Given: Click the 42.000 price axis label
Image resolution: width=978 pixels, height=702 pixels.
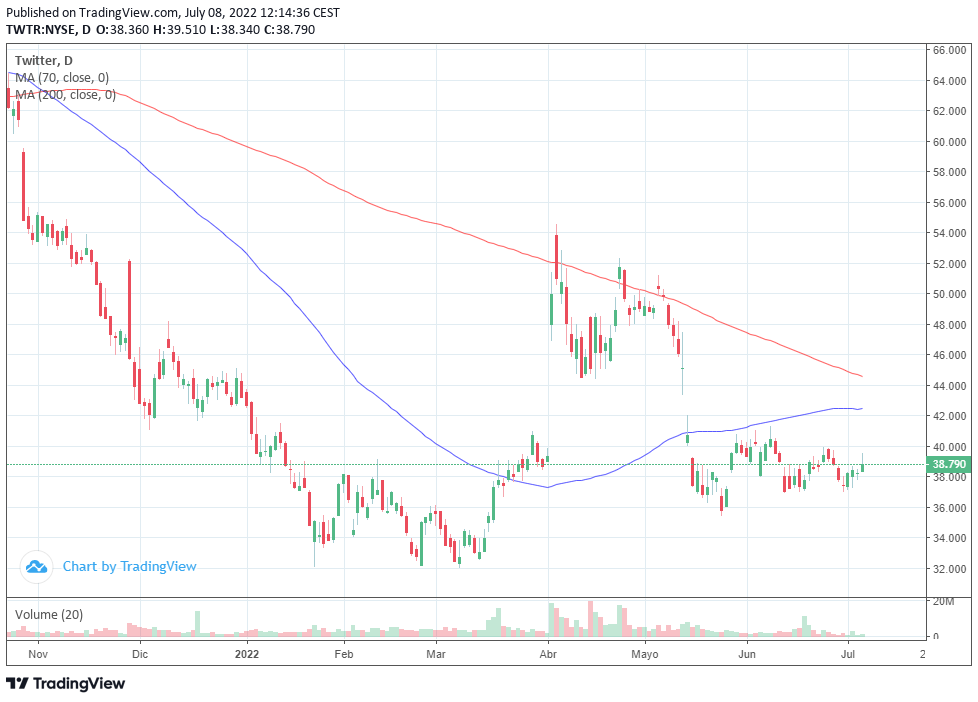Looking at the screenshot, I should tap(949, 416).
